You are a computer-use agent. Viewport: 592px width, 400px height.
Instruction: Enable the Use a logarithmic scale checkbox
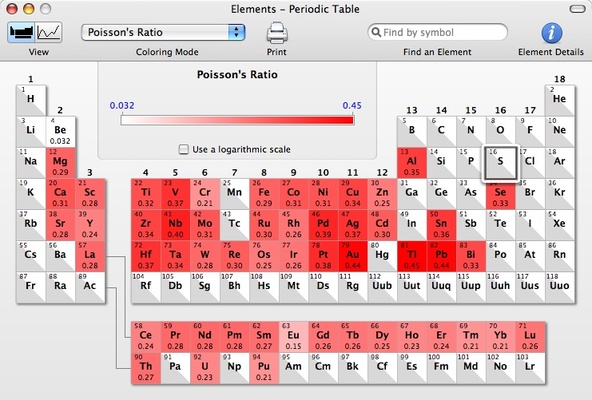click(x=183, y=149)
